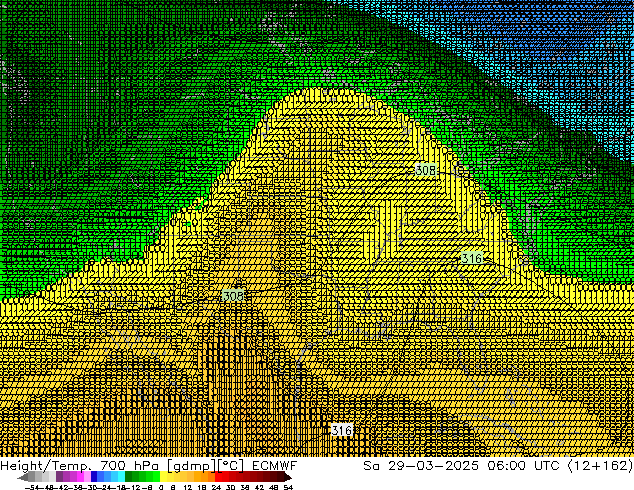The width and height of the screenshot is (634, 490).
Task: Select the light pink legend swatch
Action: coord(87,477)
